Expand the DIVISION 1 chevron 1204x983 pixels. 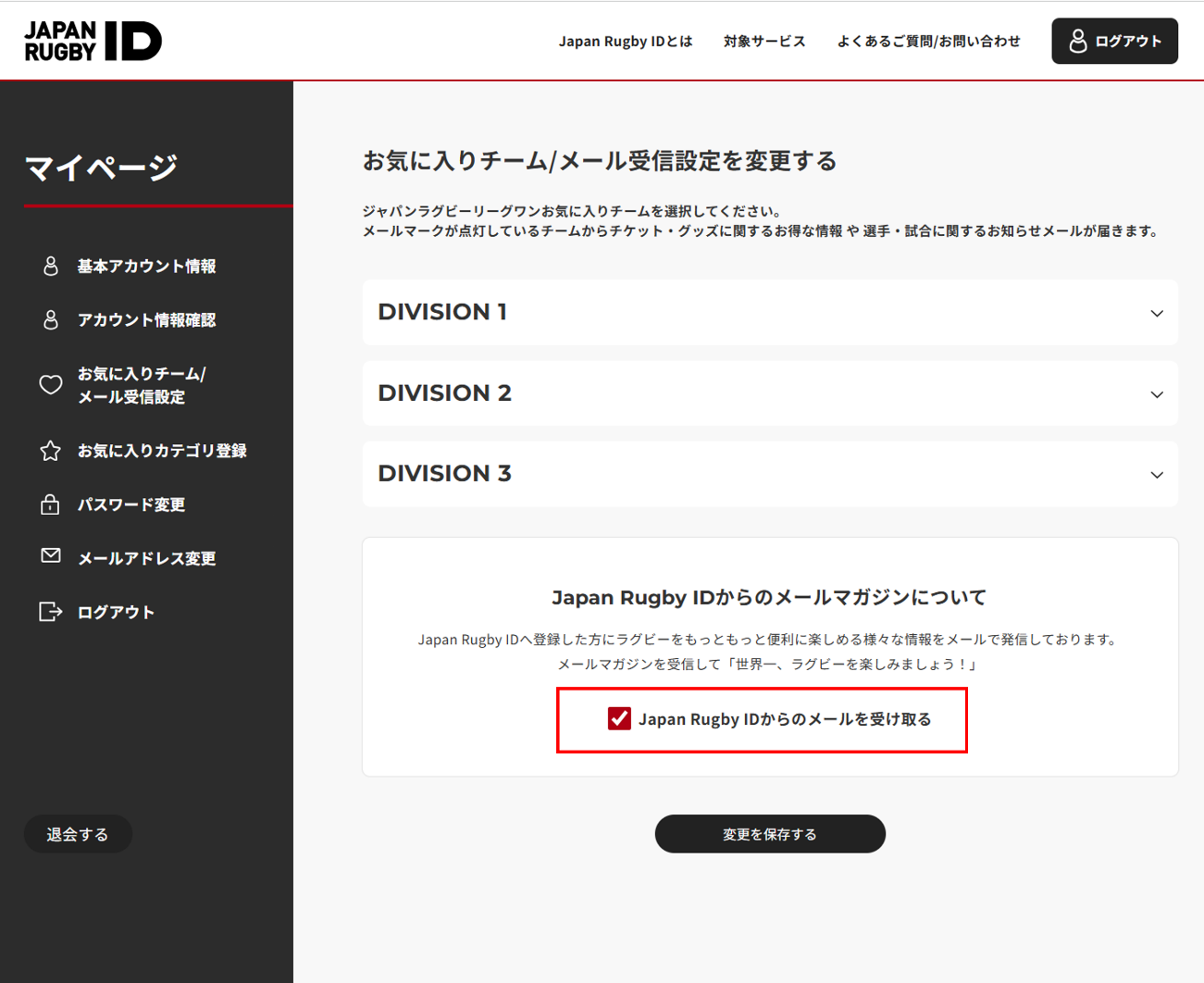(1157, 313)
